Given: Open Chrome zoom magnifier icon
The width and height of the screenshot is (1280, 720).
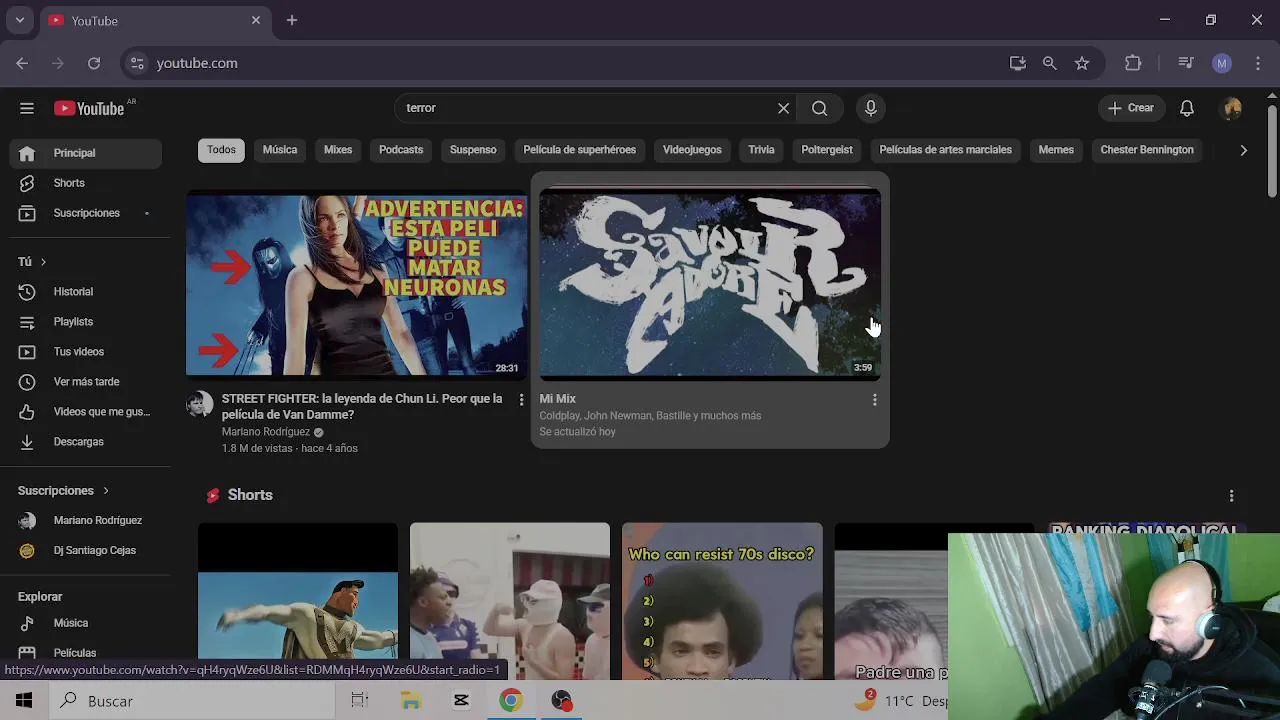Looking at the screenshot, I should (x=1049, y=63).
